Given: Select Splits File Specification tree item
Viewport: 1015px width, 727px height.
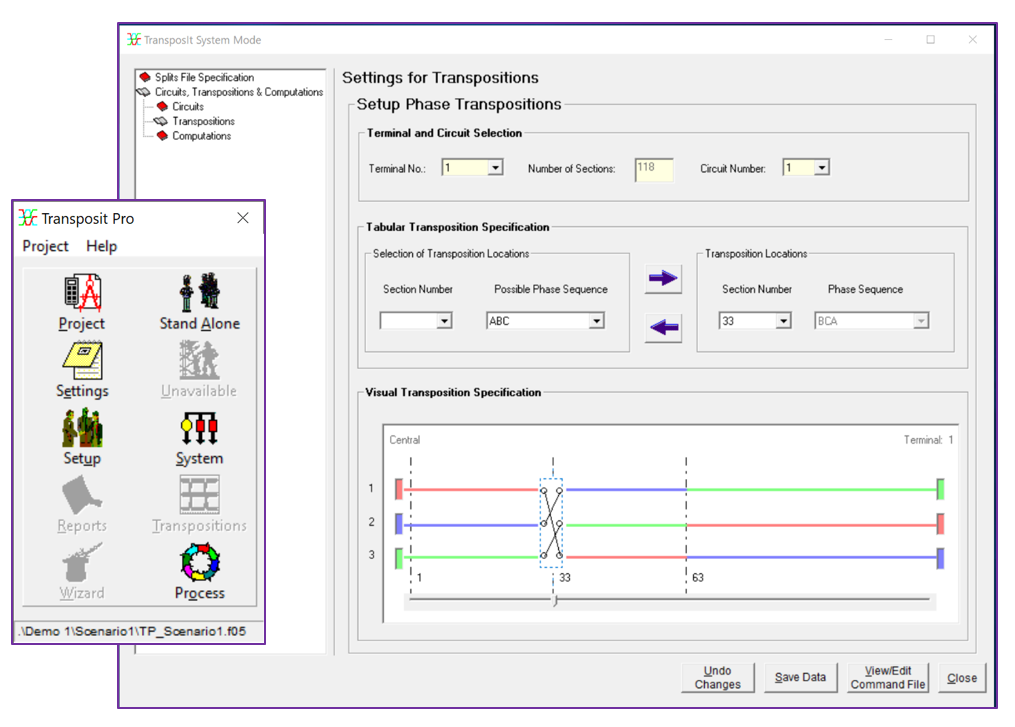Looking at the screenshot, I should point(204,77).
